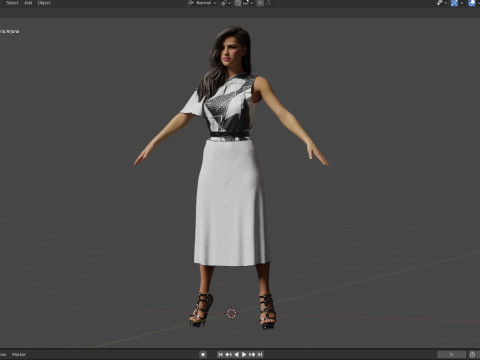Viewport: 480px width, 360px height.
Task: Toggle the preview range clock icon
Action: click(472, 354)
